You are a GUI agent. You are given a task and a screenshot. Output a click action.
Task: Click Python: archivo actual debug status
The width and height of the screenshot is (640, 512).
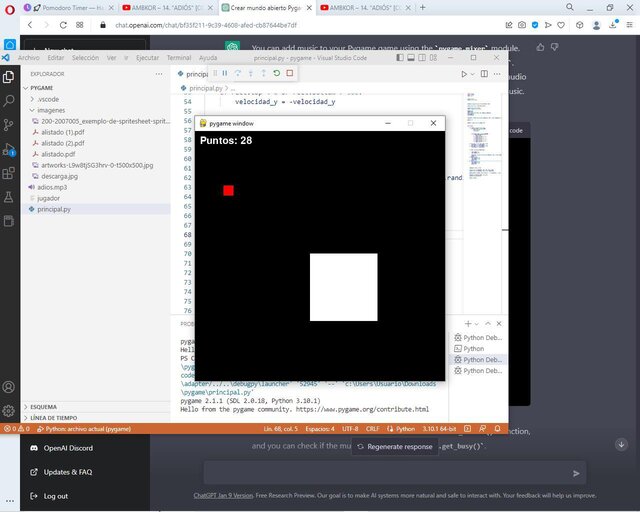click(84, 429)
